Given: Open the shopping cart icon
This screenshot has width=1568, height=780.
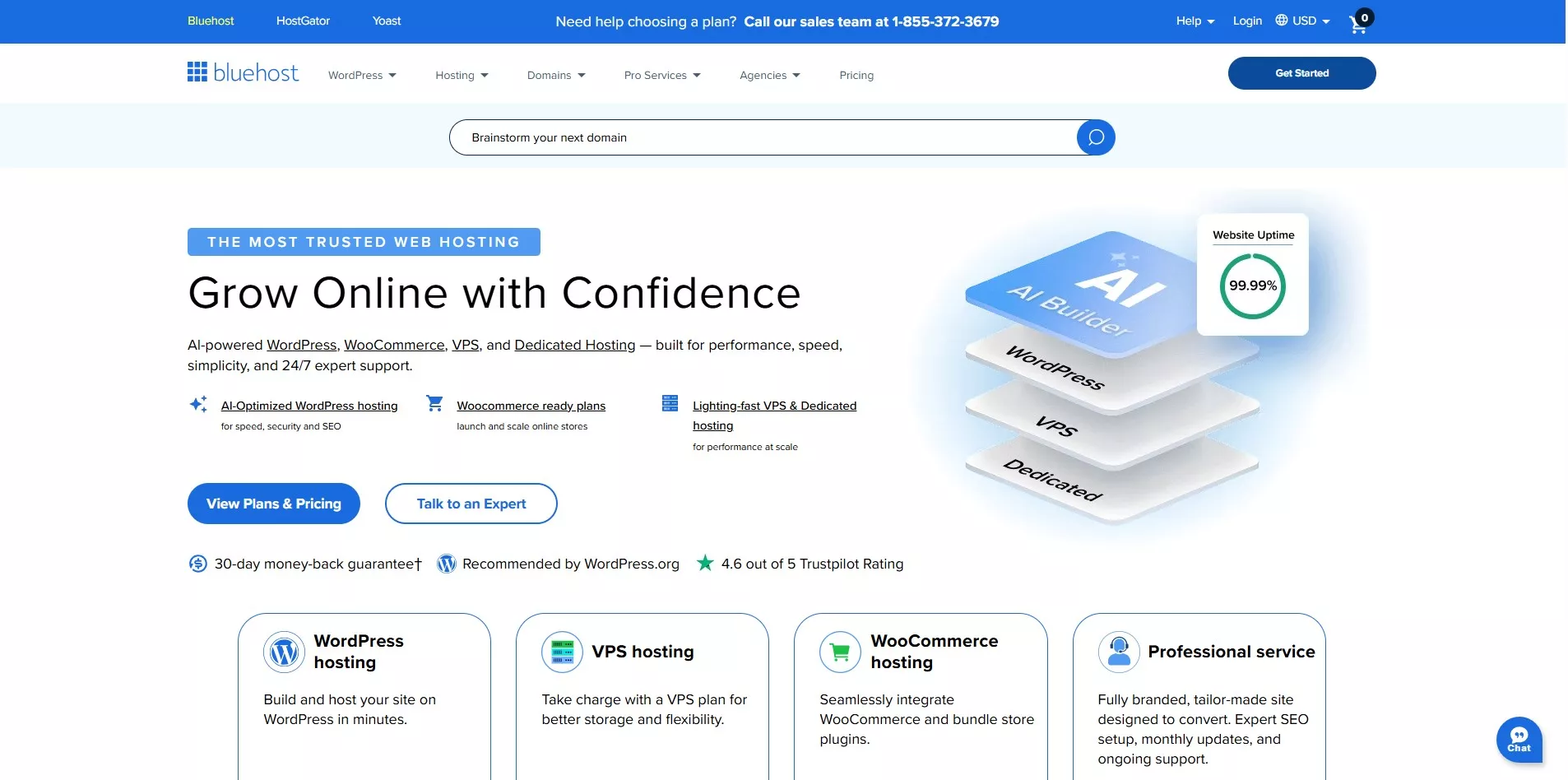Looking at the screenshot, I should pyautogui.click(x=1357, y=25).
